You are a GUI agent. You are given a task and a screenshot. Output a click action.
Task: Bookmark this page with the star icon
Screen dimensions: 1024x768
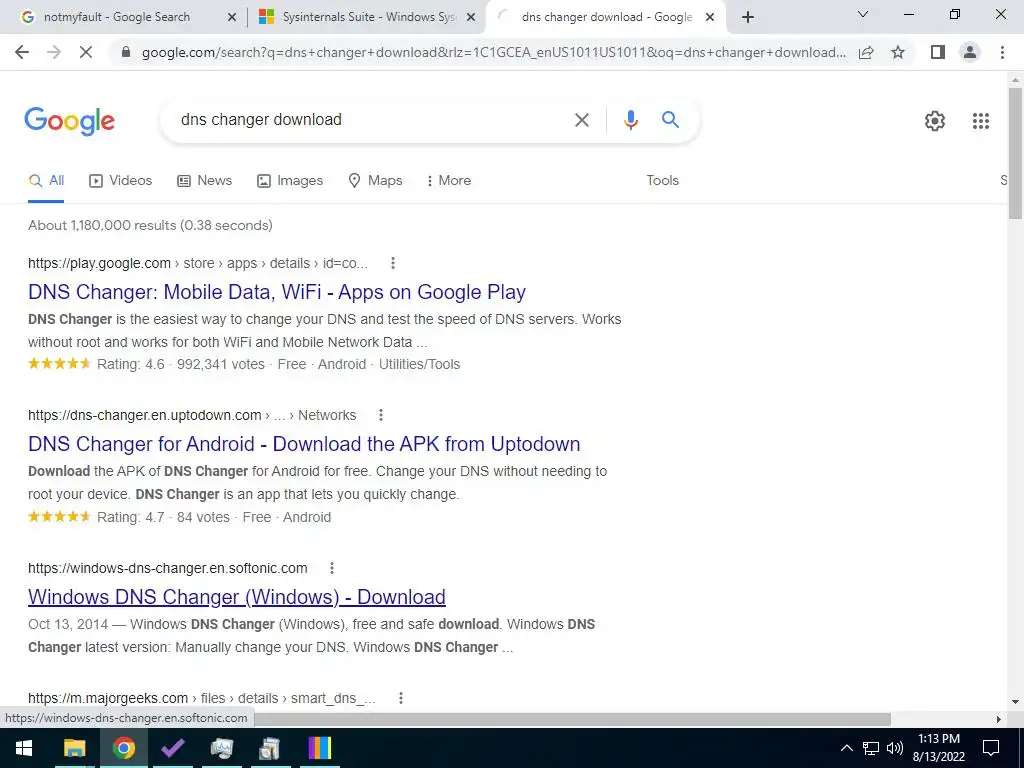click(898, 52)
